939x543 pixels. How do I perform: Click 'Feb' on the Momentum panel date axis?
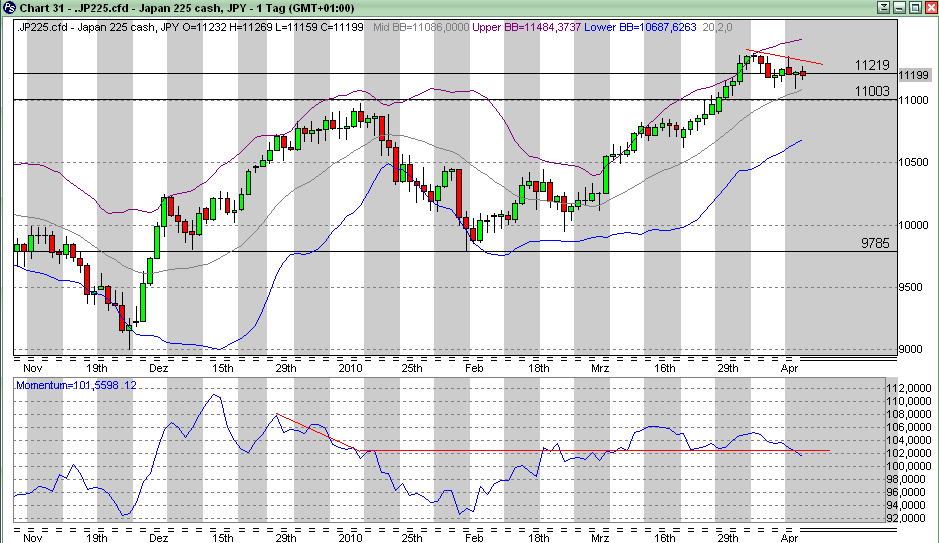coord(474,538)
